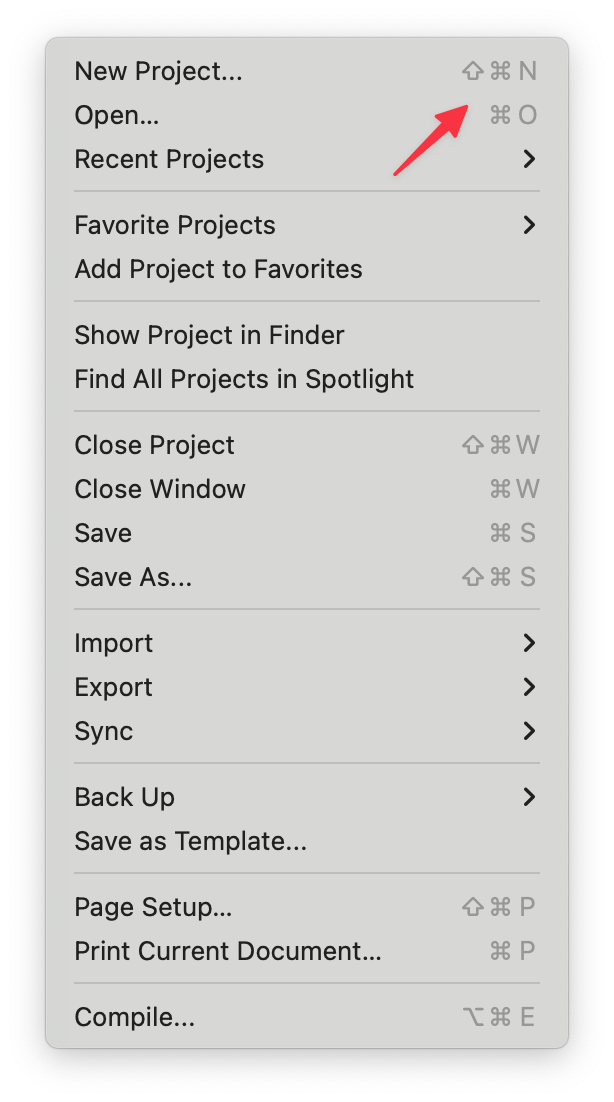Open the Favorite Projects submenu
This screenshot has width=614, height=1102.
click(x=175, y=225)
